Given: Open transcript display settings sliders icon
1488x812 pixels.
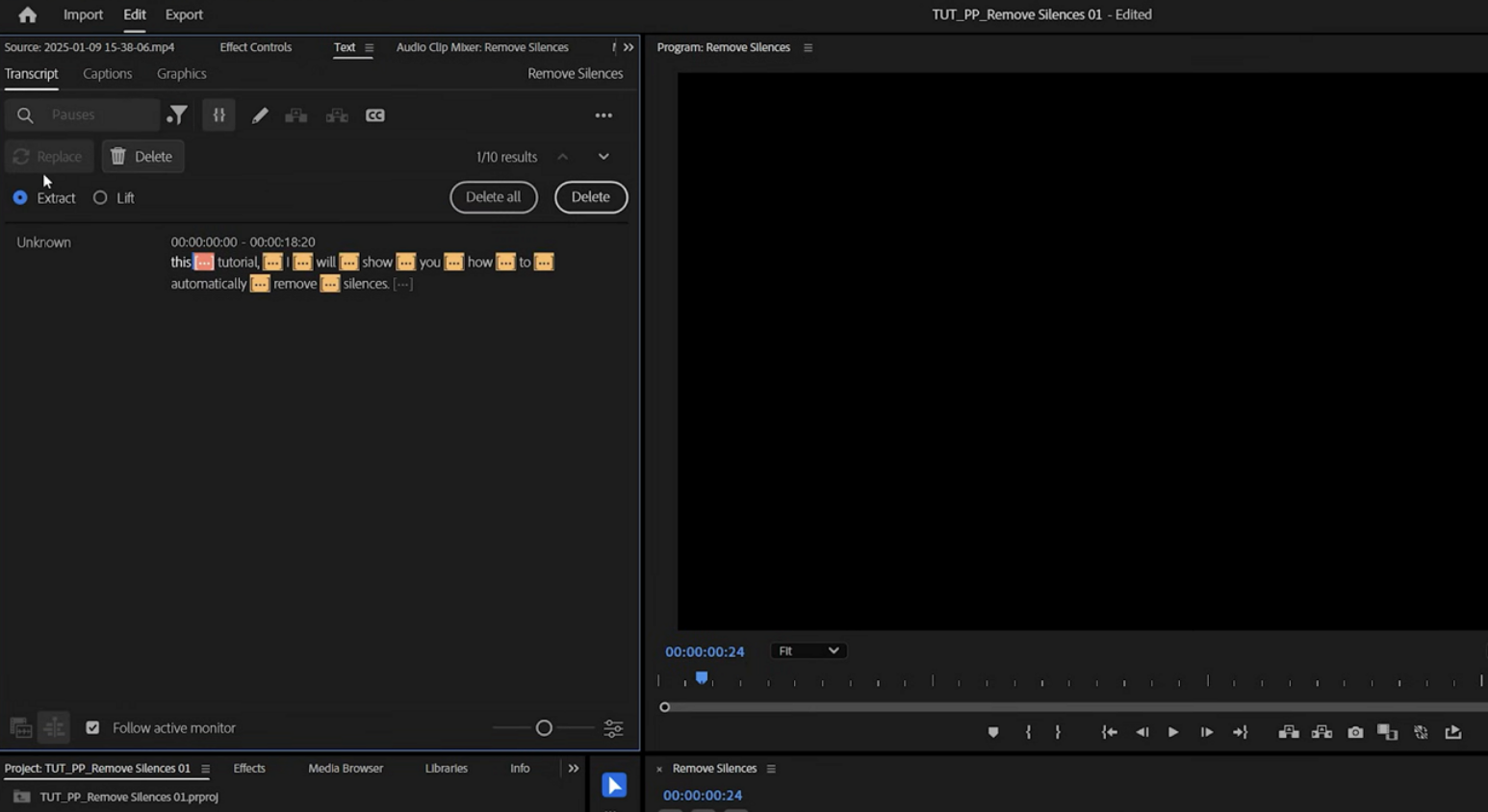Looking at the screenshot, I should point(613,728).
